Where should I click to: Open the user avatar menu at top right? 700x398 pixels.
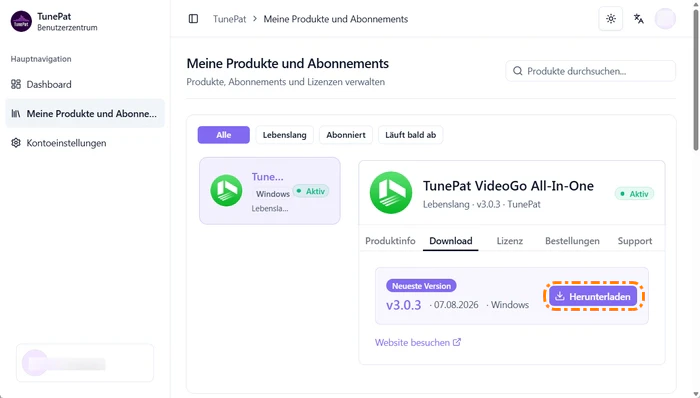click(x=665, y=19)
